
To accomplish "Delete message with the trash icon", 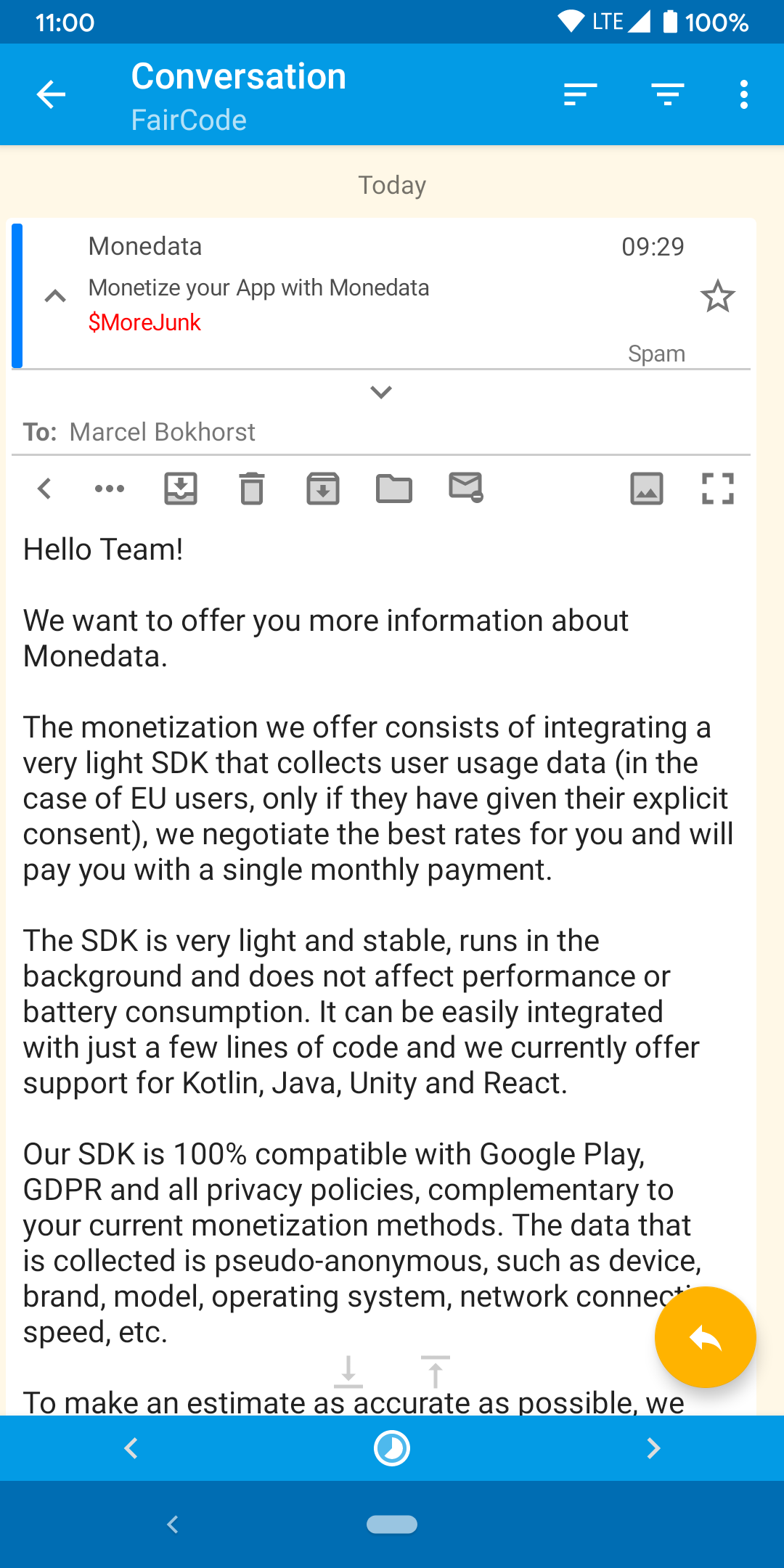I will click(x=252, y=489).
